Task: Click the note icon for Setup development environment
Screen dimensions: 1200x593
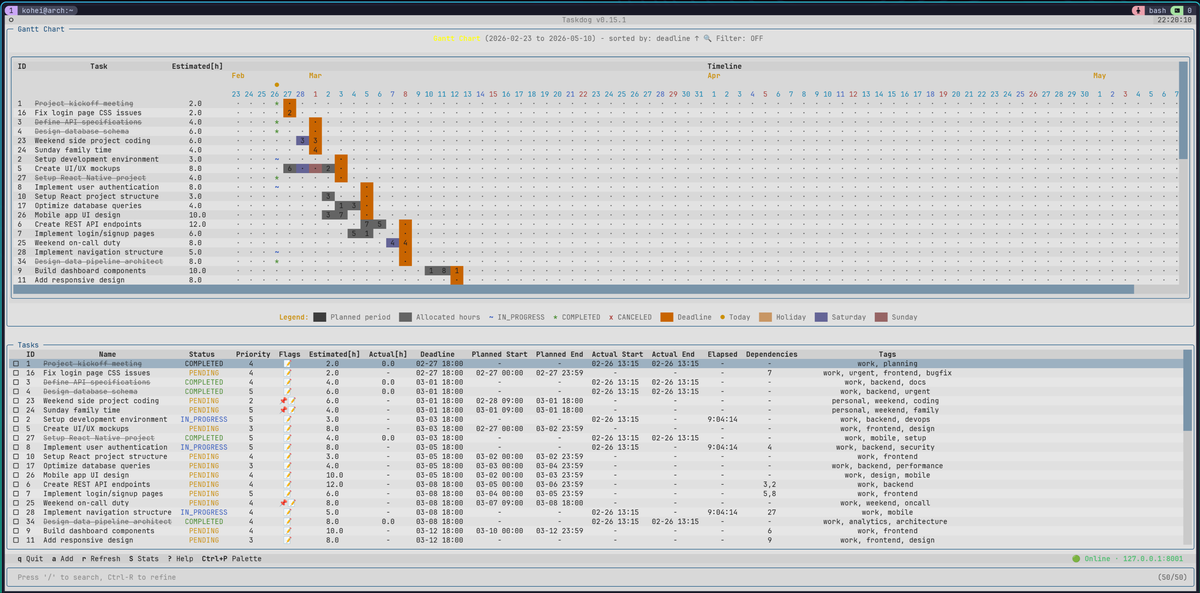Action: tap(289, 419)
